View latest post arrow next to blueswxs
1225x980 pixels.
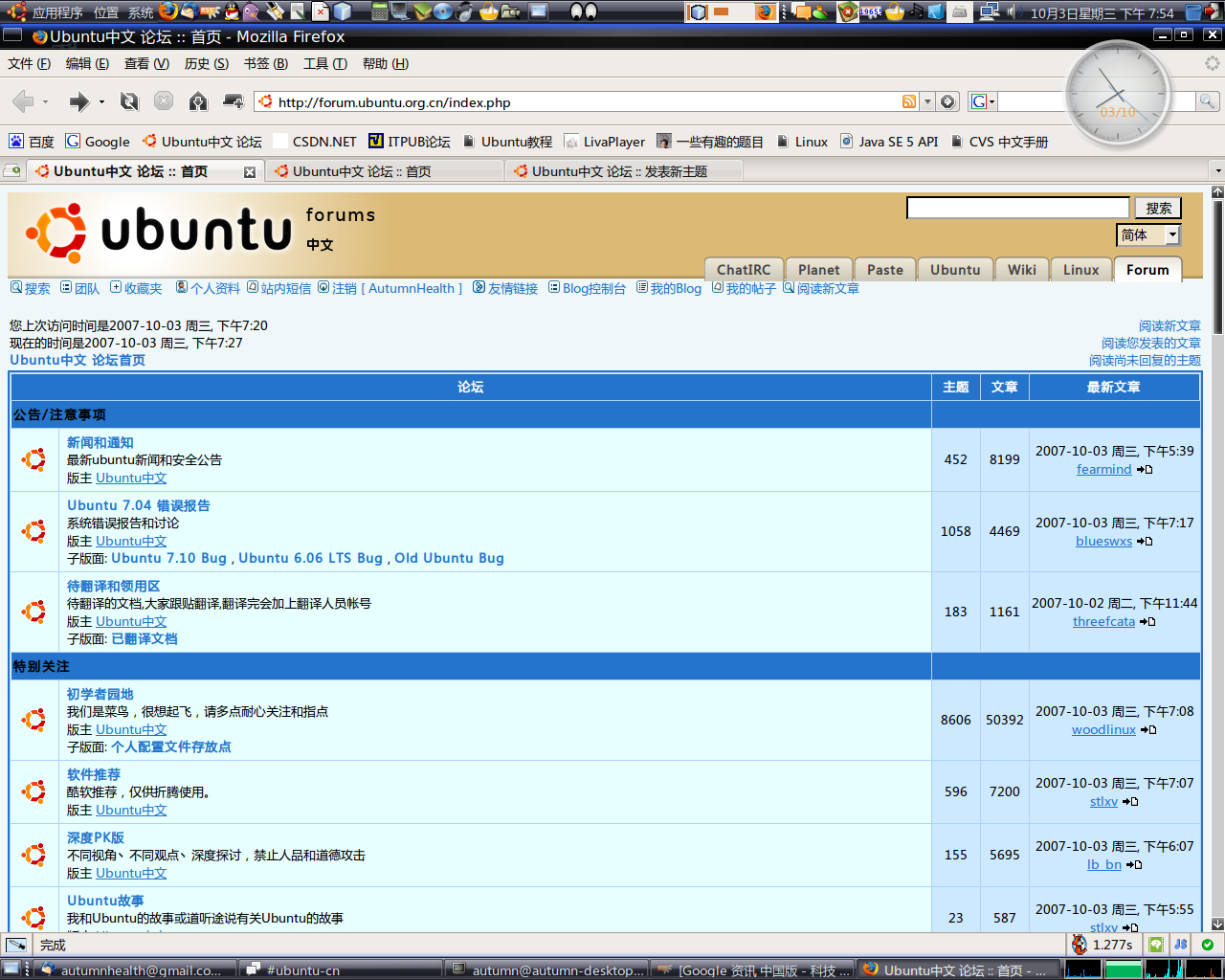[x=1145, y=542]
